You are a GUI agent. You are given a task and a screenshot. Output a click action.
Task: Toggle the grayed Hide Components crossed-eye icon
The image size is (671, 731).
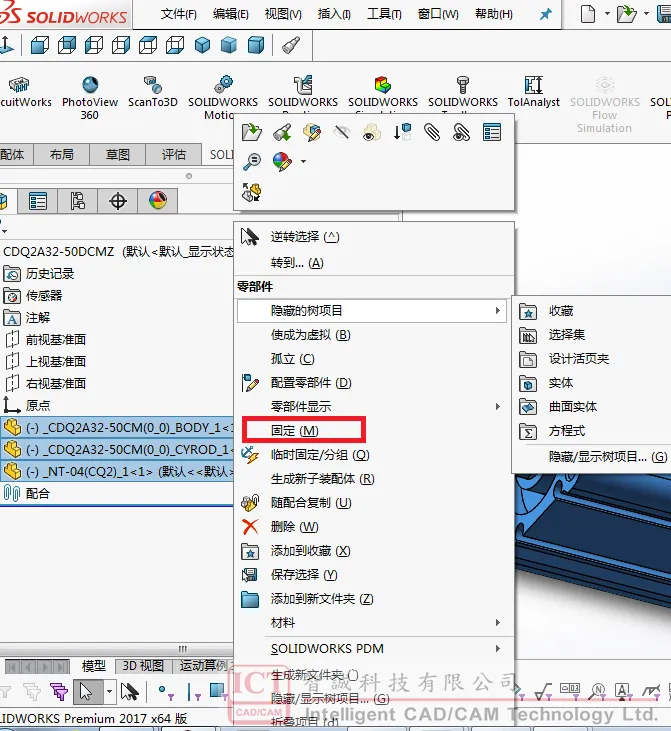[x=342, y=132]
